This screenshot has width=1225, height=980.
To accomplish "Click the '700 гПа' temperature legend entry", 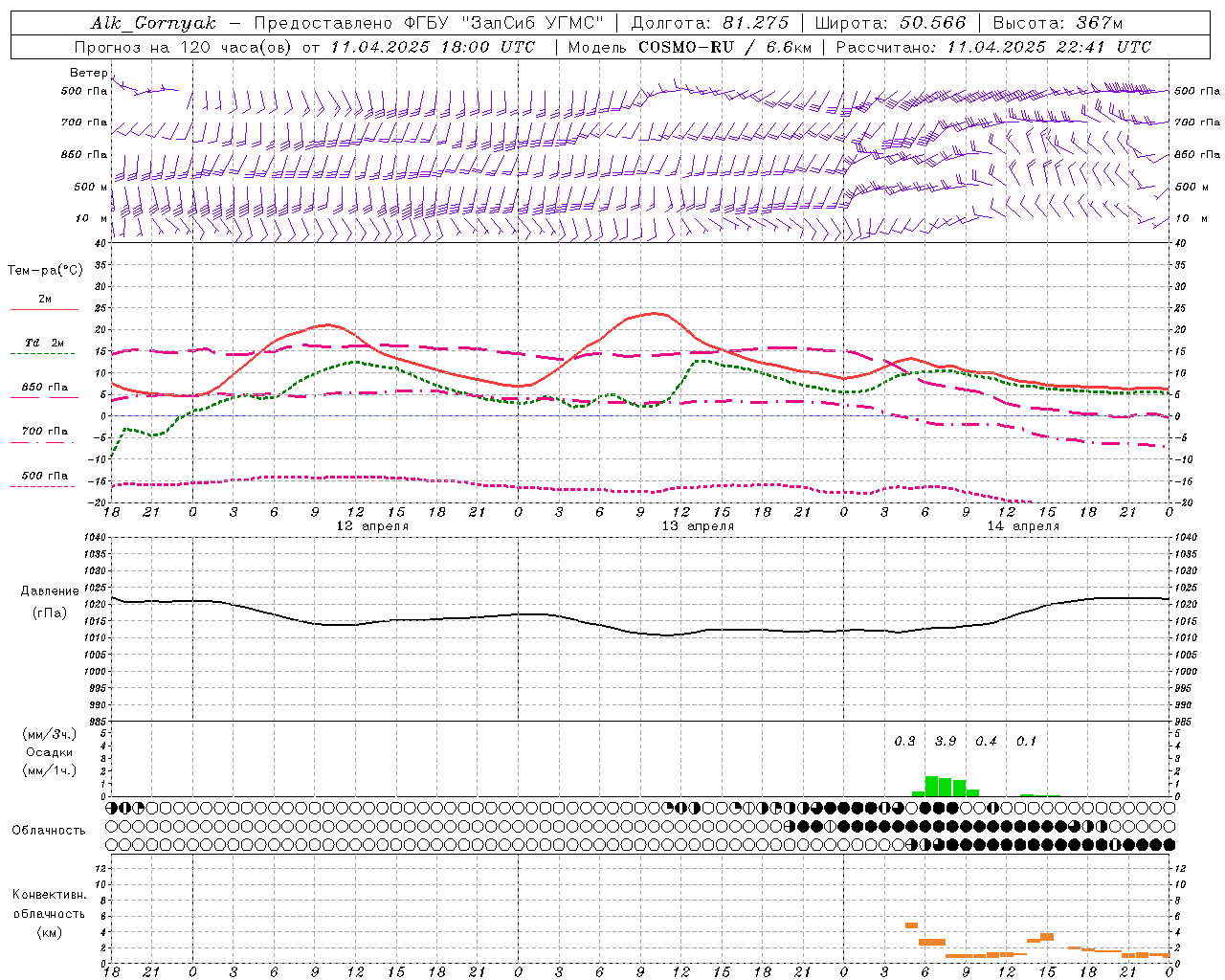I will click(x=45, y=432).
